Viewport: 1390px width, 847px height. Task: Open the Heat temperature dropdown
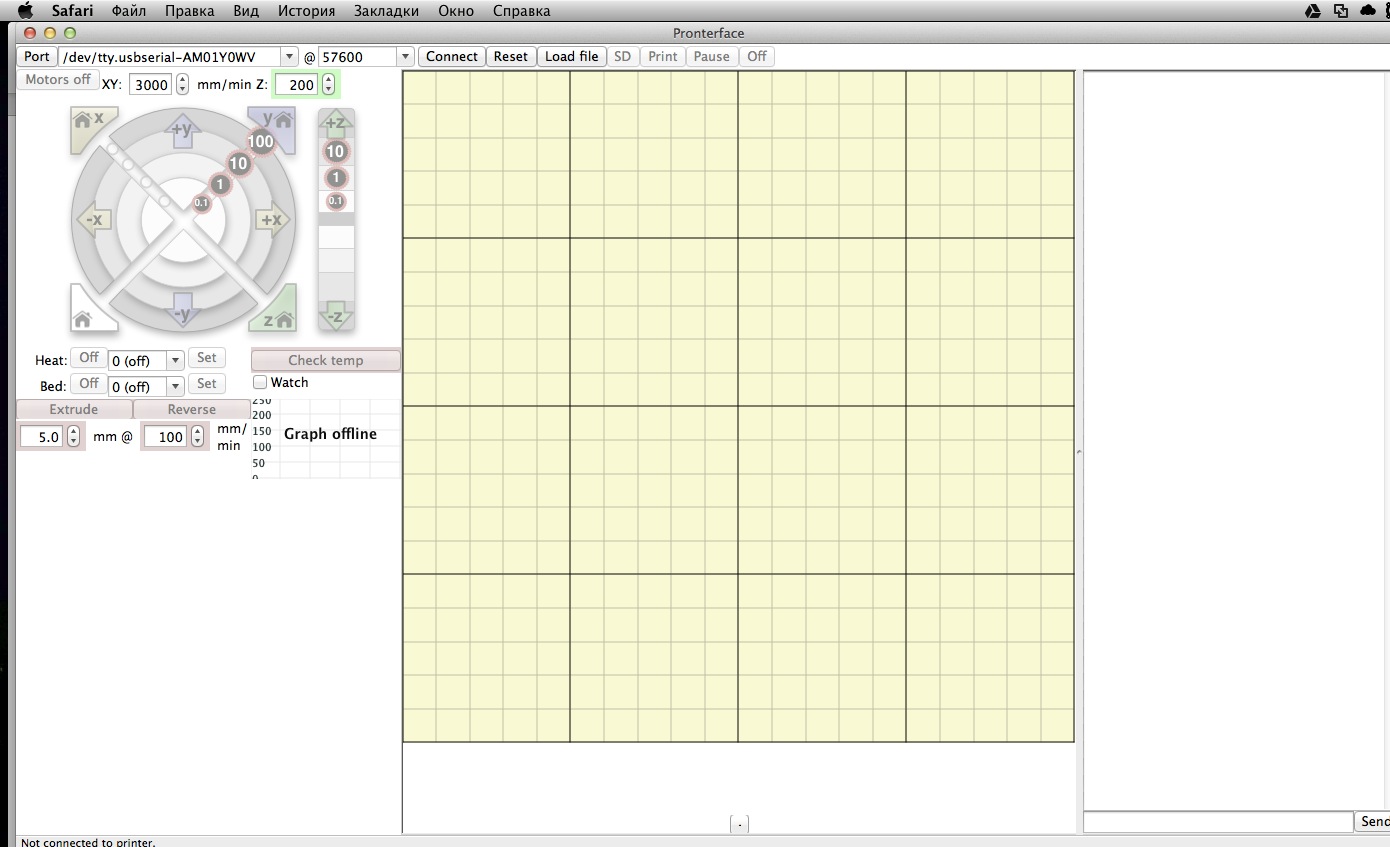(x=175, y=360)
